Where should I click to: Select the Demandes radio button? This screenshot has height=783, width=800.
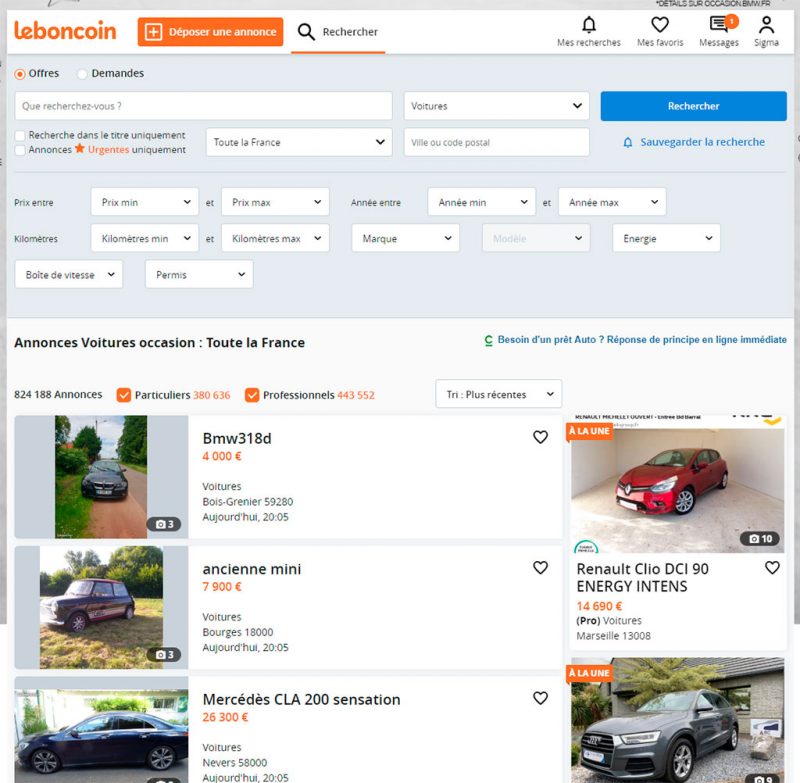point(82,74)
